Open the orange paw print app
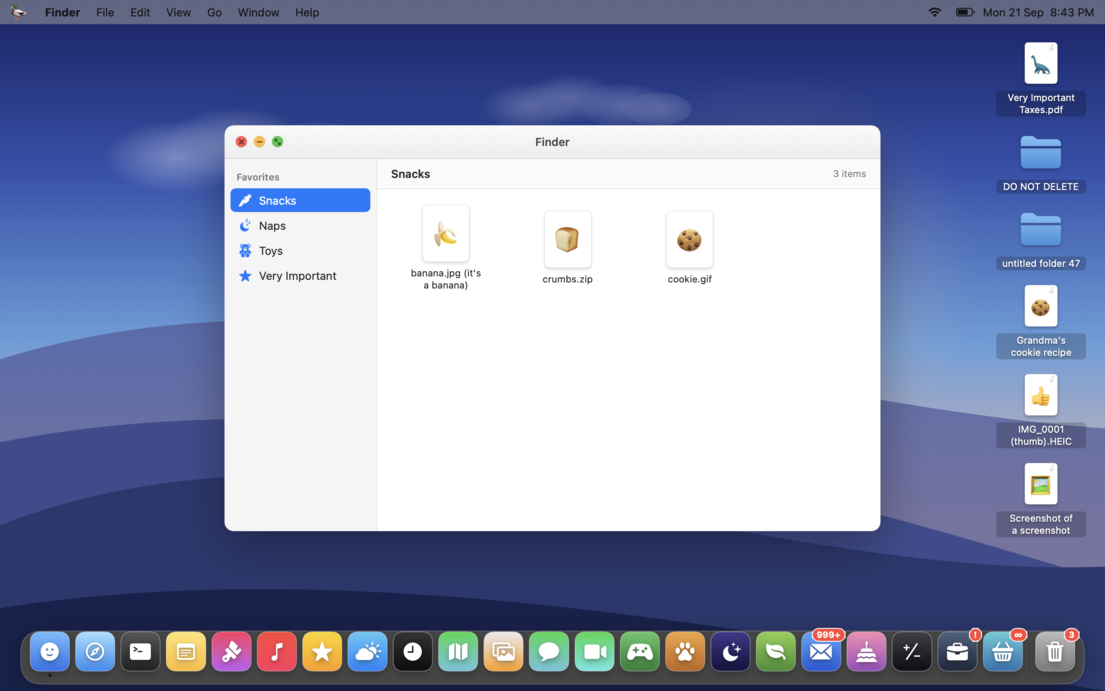Image resolution: width=1105 pixels, height=691 pixels. coord(685,652)
